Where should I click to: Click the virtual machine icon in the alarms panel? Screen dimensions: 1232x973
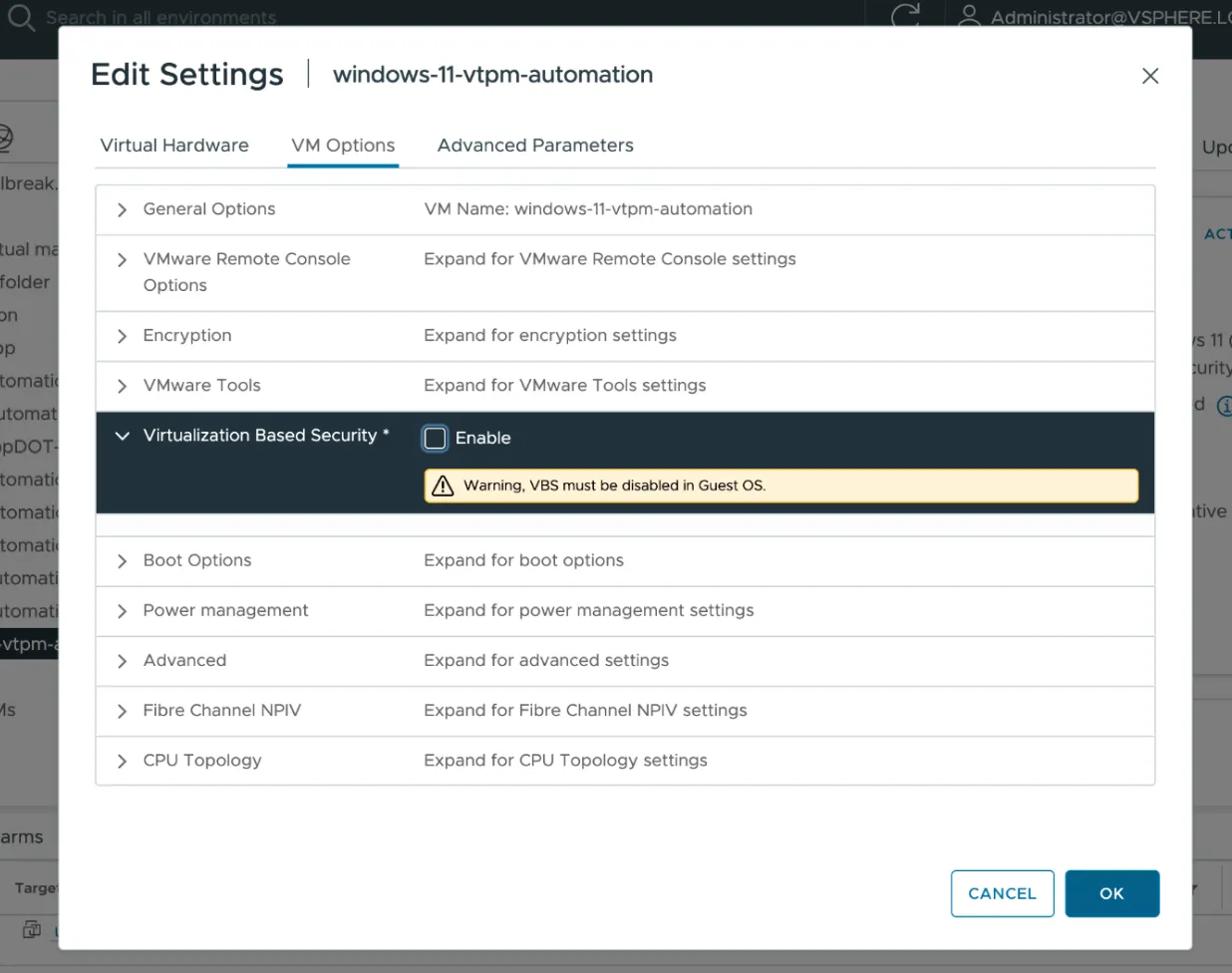(x=31, y=929)
